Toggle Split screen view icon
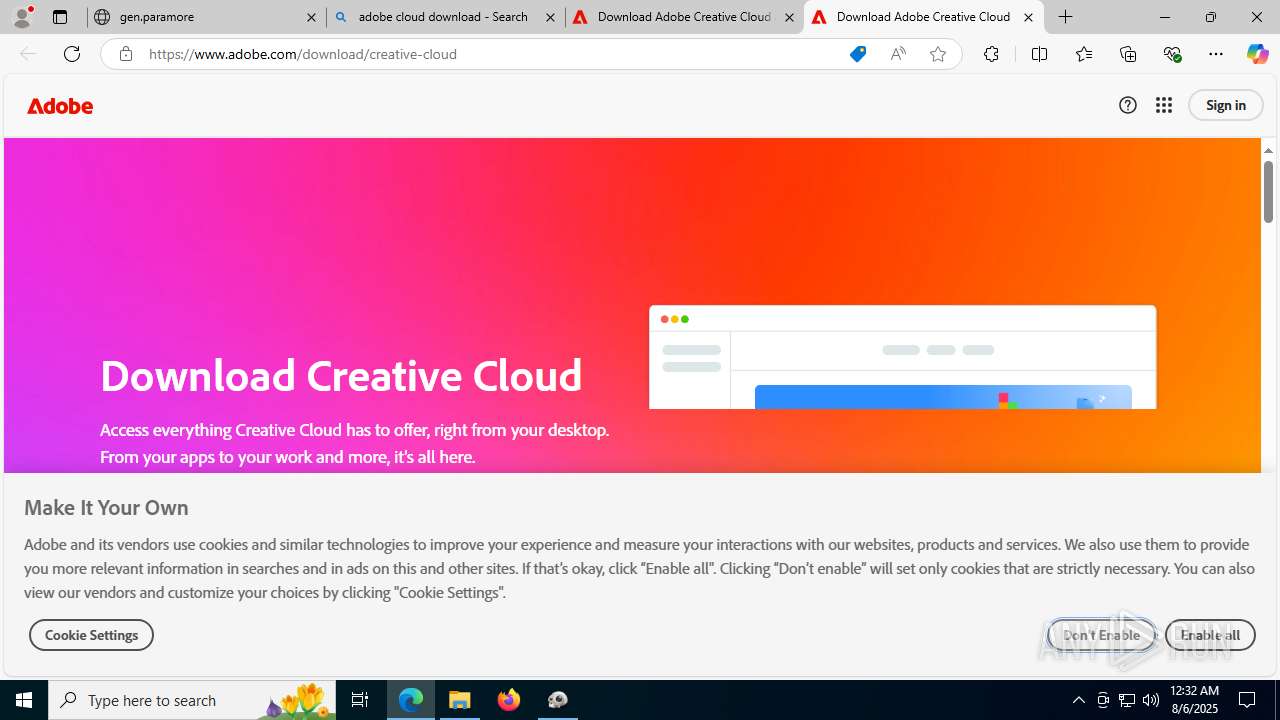 tap(1039, 54)
